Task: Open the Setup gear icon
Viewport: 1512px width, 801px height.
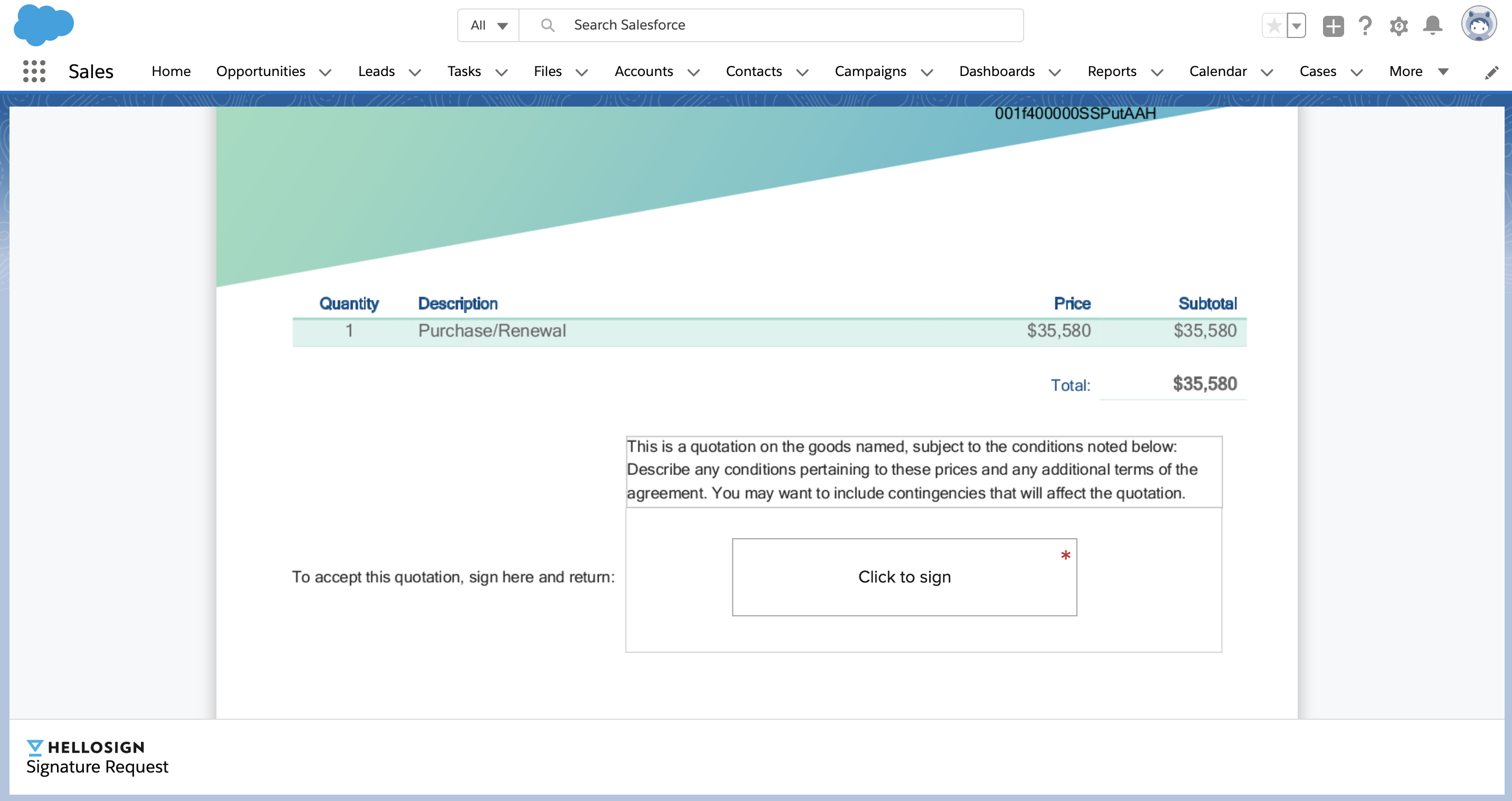Action: coord(1398,25)
